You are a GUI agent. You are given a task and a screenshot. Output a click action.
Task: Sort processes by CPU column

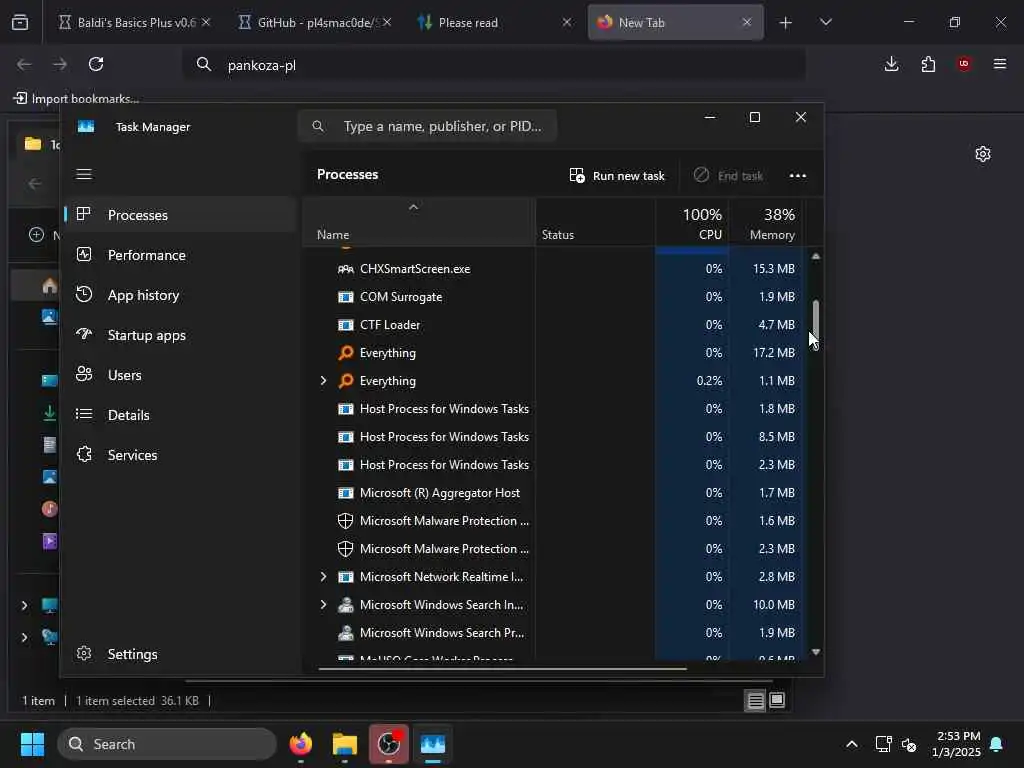693,223
